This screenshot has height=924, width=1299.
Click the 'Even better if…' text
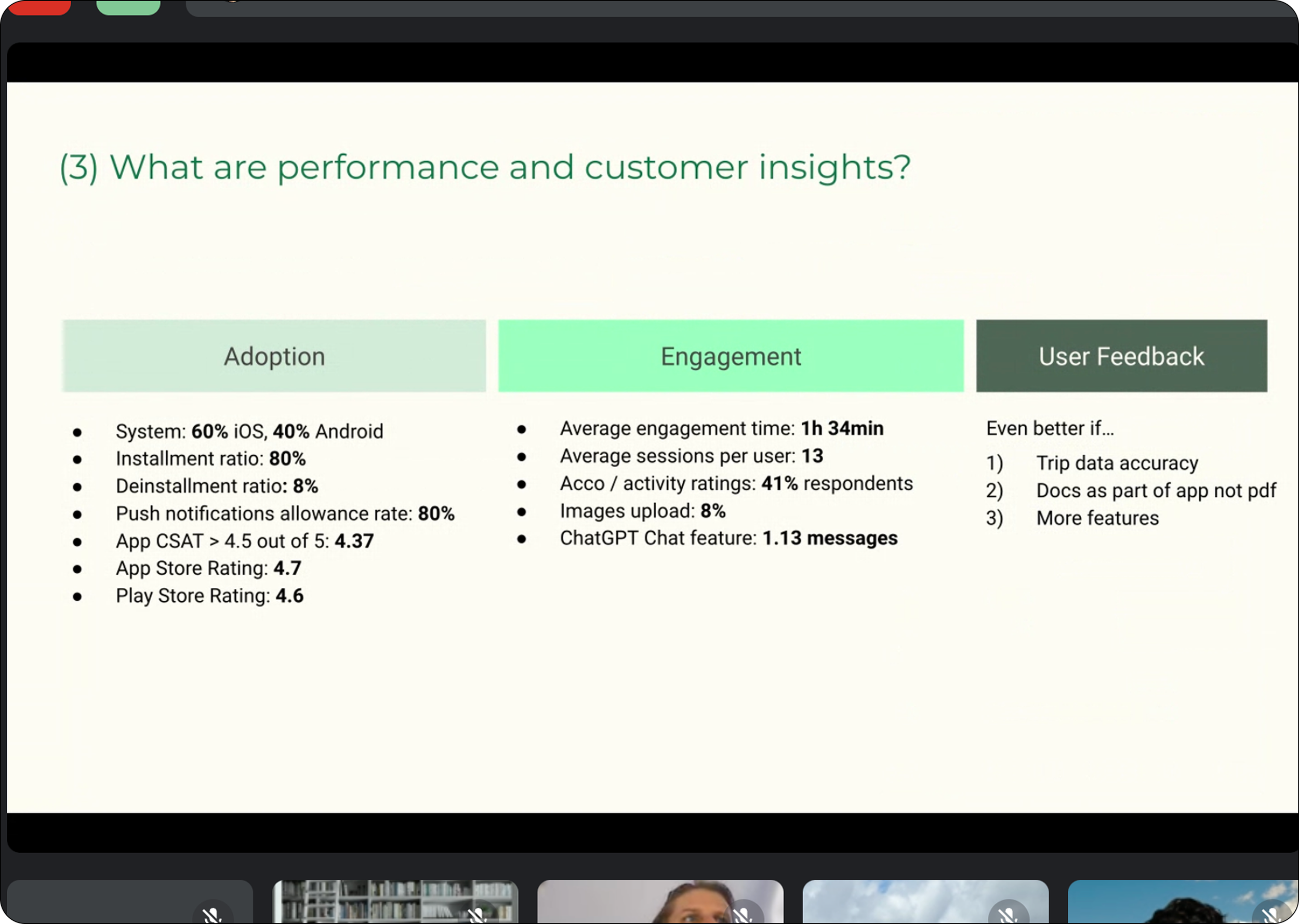[x=1050, y=428]
